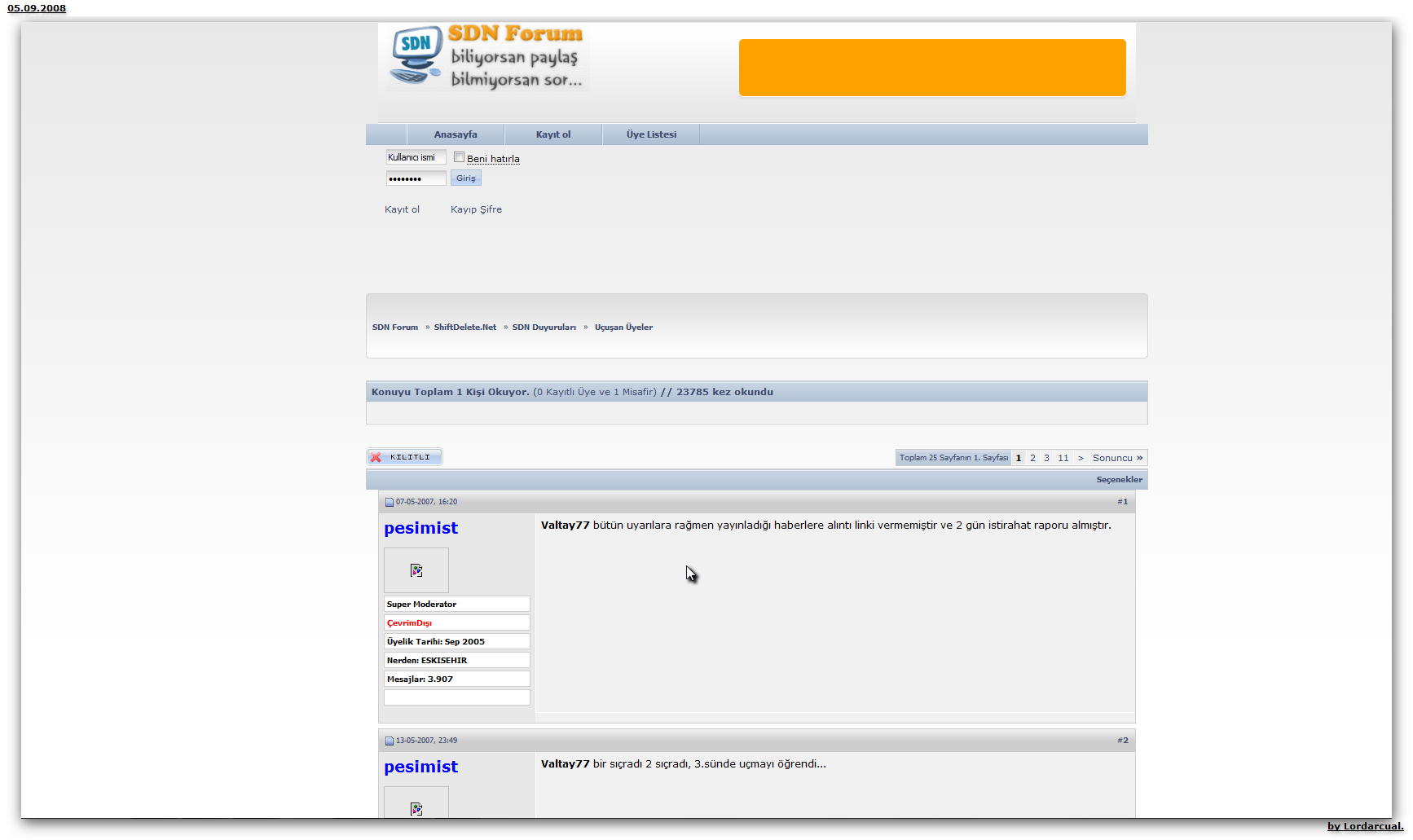This screenshot has width=1413, height=840.
Task: Open Kayıt ol in the navigation bar
Action: click(553, 134)
